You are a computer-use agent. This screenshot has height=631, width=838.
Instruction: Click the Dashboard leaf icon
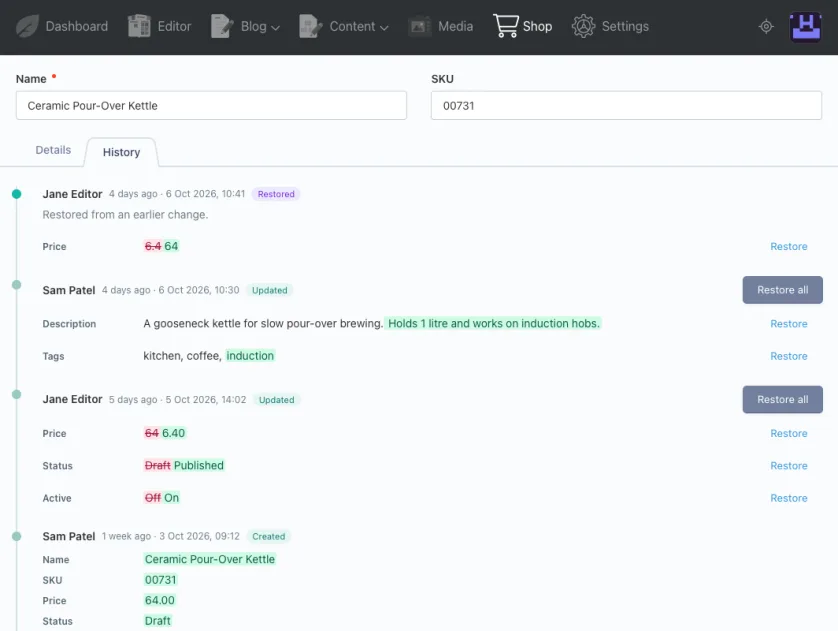pos(27,26)
